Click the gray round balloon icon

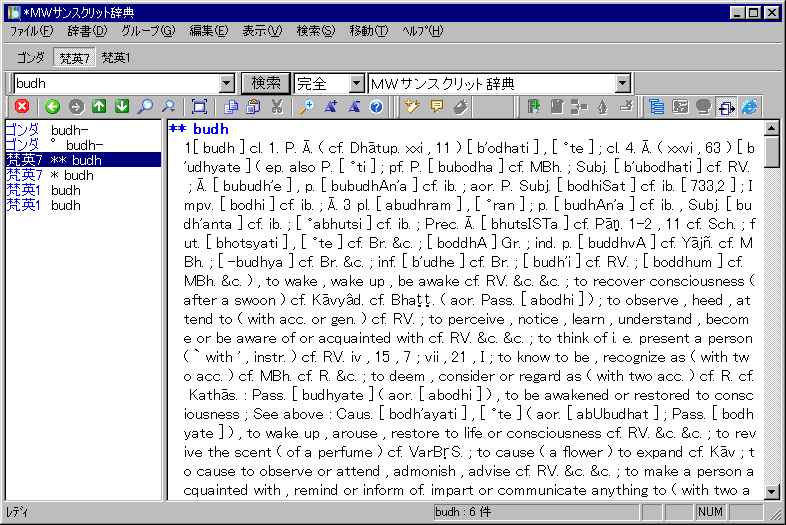(x=703, y=106)
